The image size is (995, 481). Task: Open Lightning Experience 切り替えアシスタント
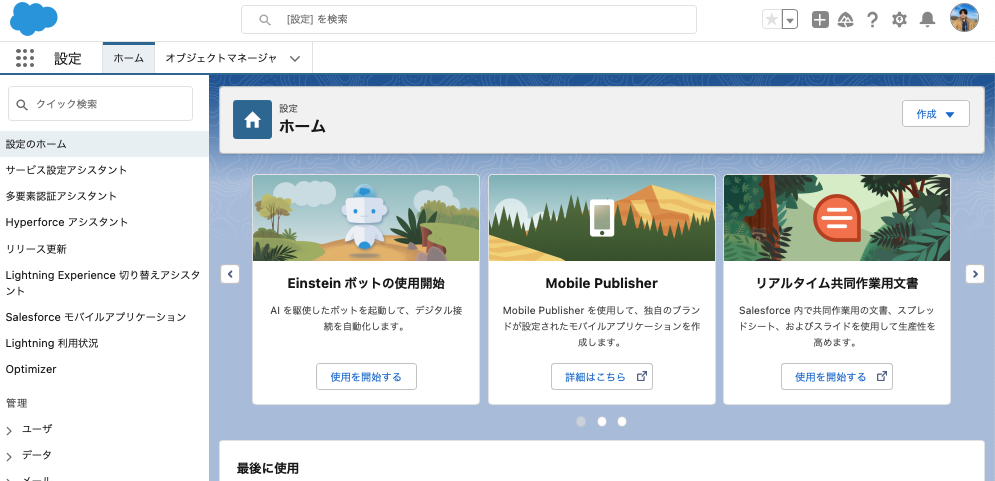tap(104, 283)
